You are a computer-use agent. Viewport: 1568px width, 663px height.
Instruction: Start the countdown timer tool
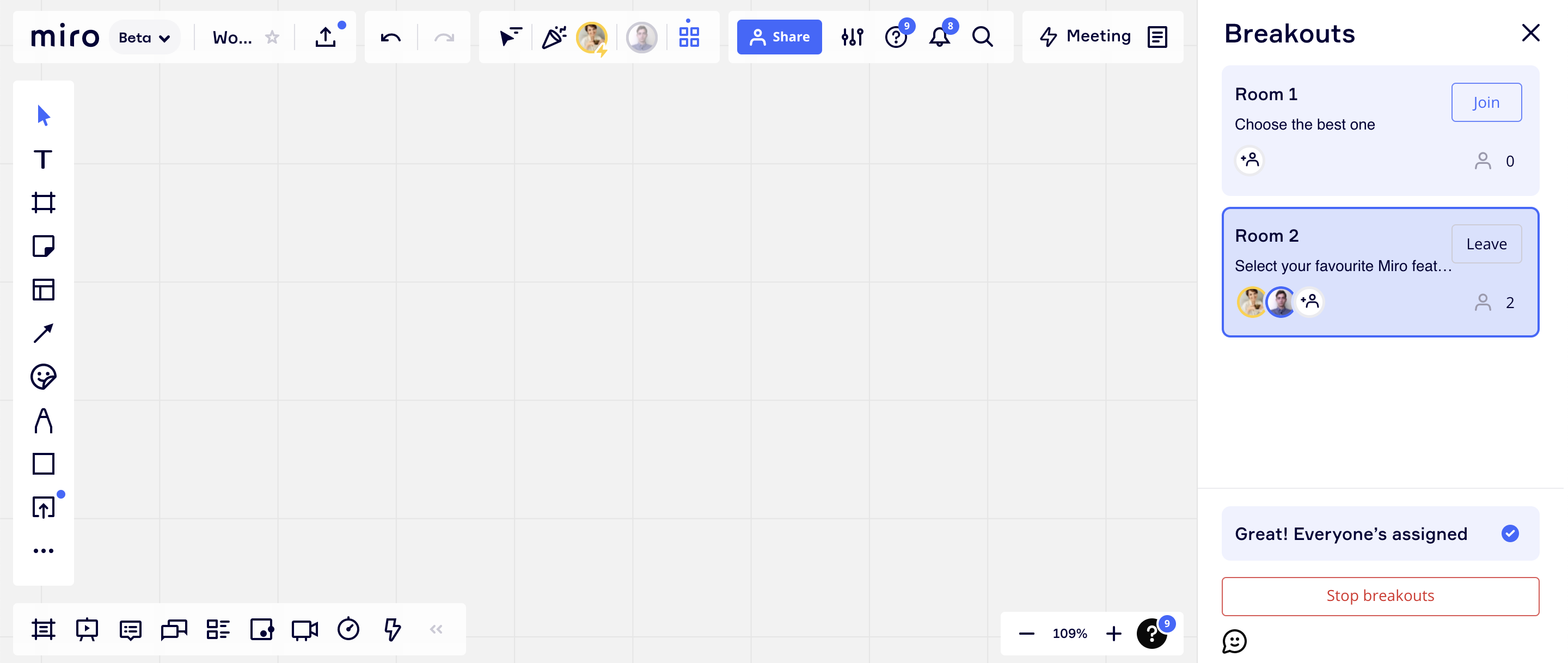pyautogui.click(x=348, y=629)
